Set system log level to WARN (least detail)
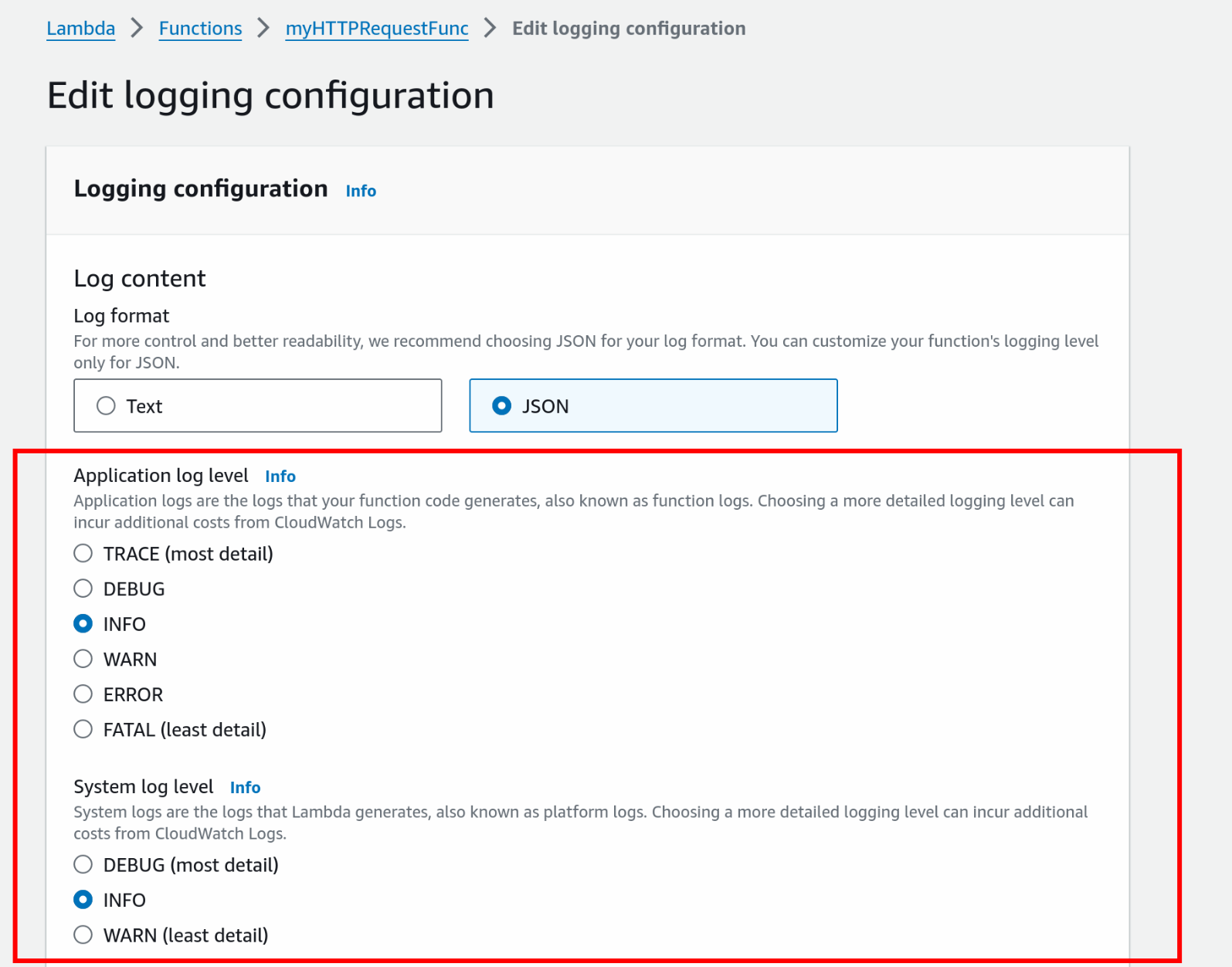 click(83, 935)
